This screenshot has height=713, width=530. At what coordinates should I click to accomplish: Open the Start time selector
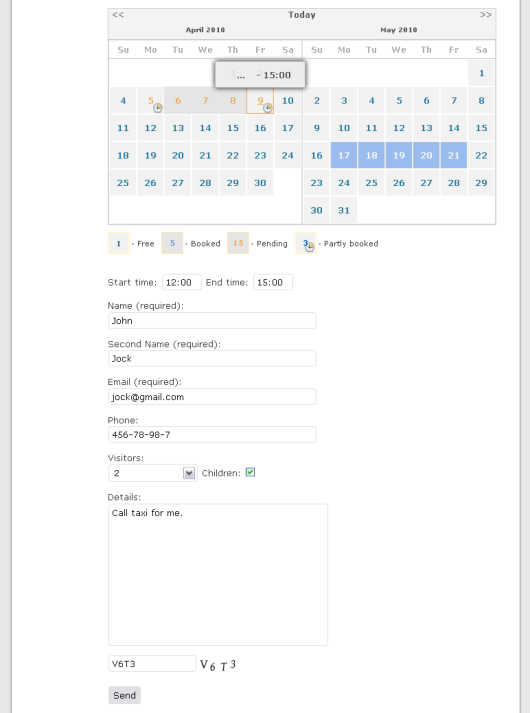coord(182,282)
